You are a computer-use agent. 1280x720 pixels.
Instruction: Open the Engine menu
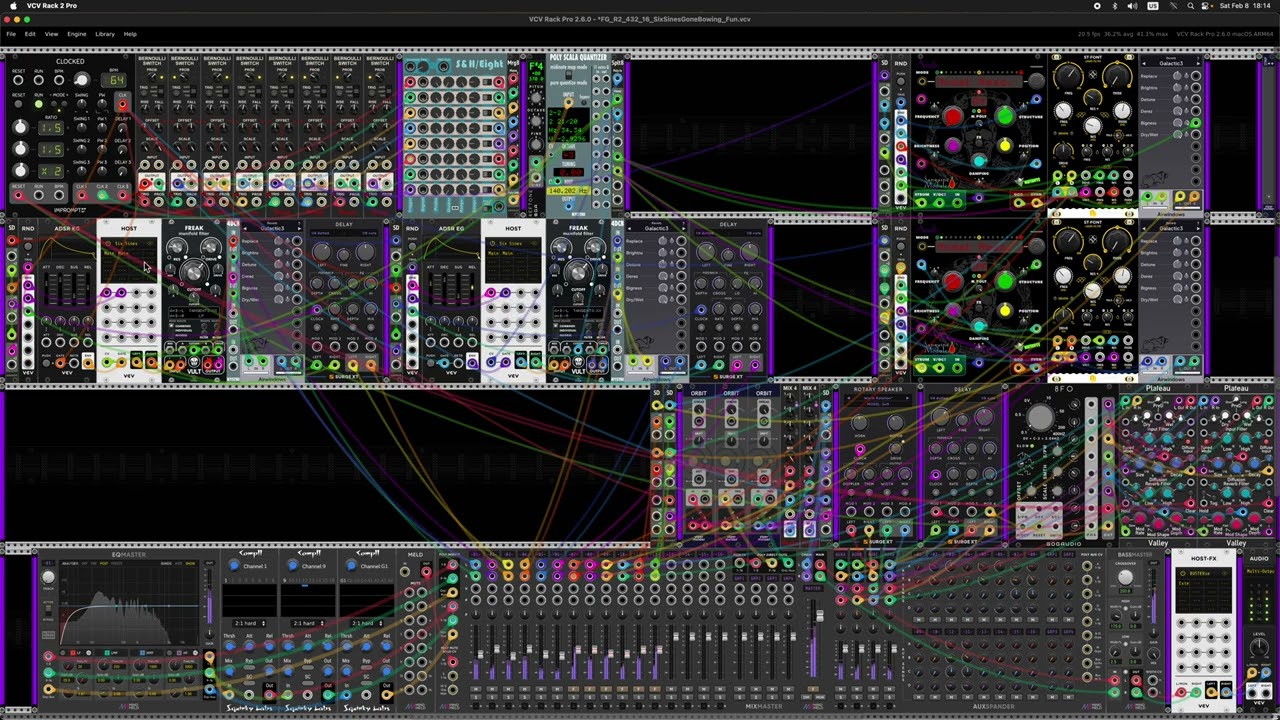pyautogui.click(x=76, y=34)
